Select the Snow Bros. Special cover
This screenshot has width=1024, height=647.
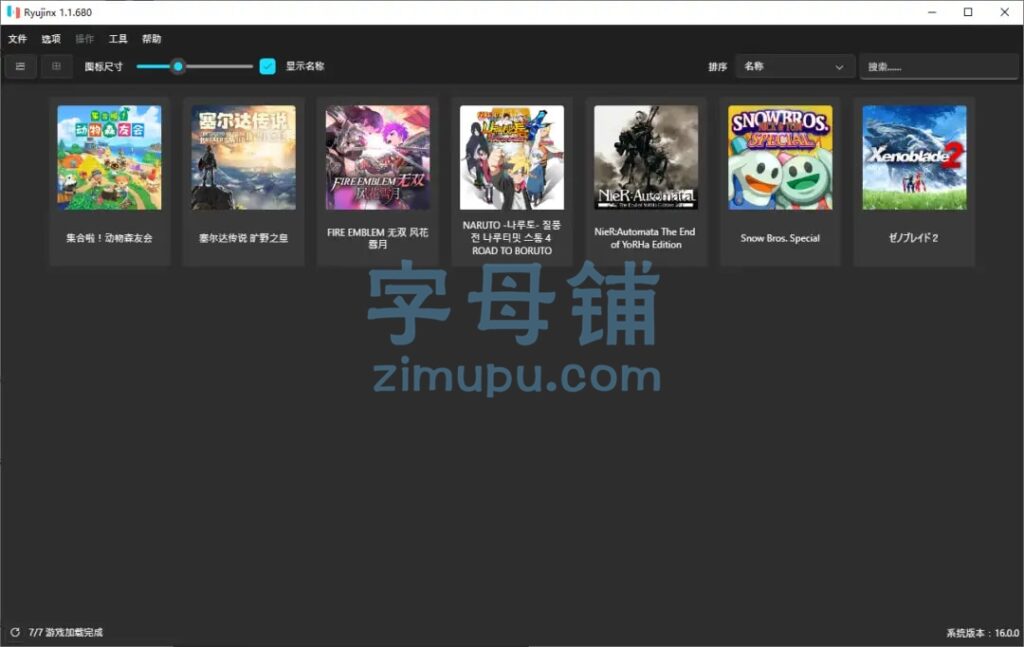[780, 158]
